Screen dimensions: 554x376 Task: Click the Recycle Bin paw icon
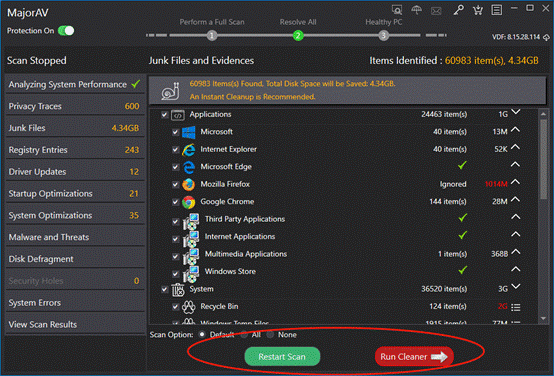[x=189, y=307]
